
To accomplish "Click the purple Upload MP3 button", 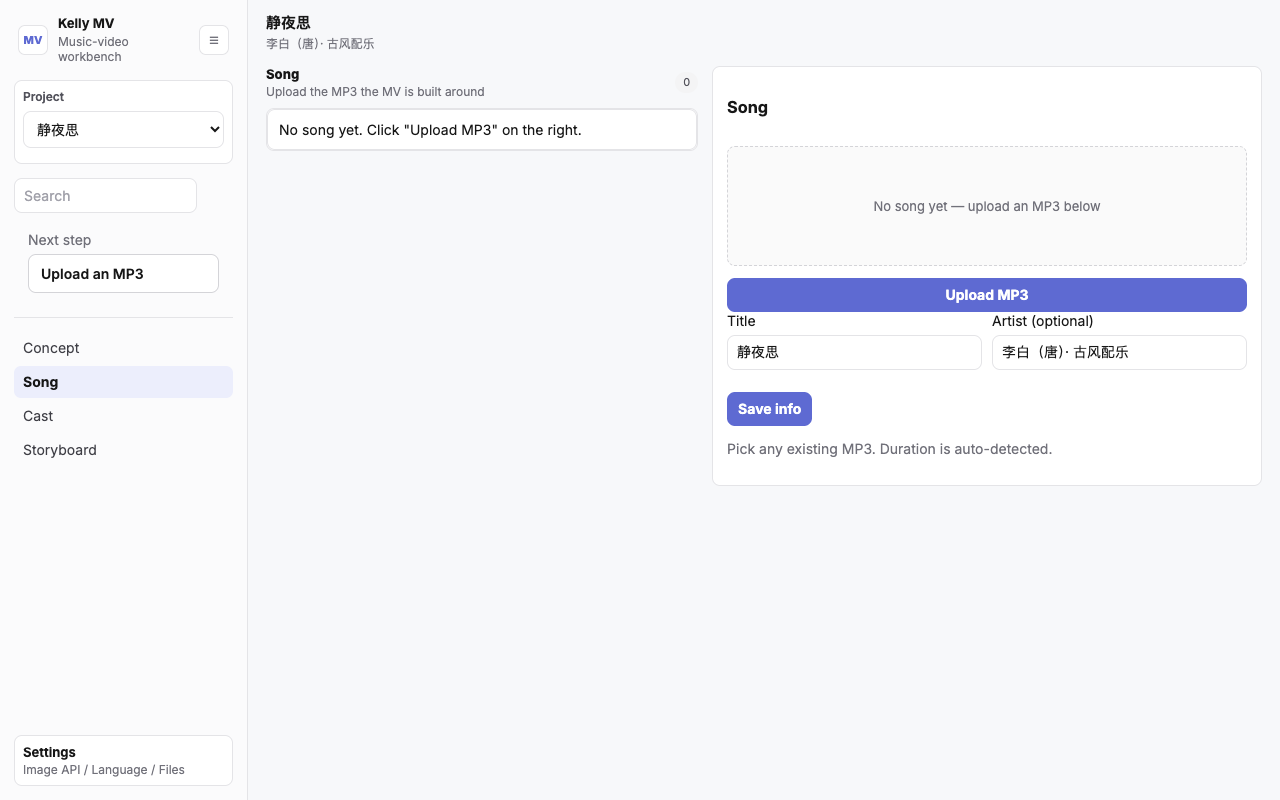I will (x=986, y=295).
